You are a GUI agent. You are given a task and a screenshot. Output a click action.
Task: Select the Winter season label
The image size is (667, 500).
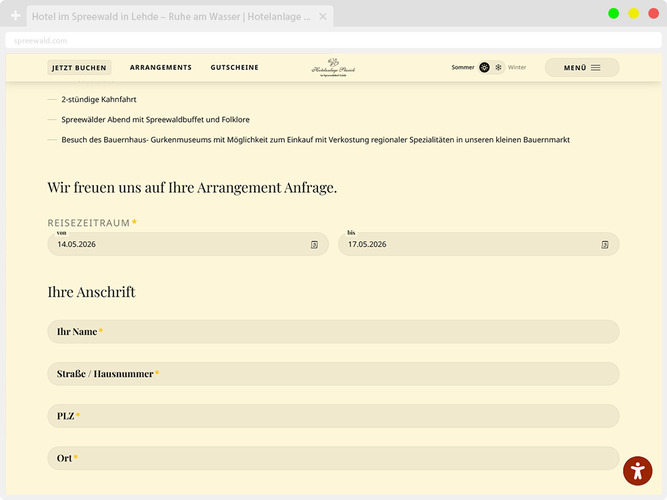517,68
